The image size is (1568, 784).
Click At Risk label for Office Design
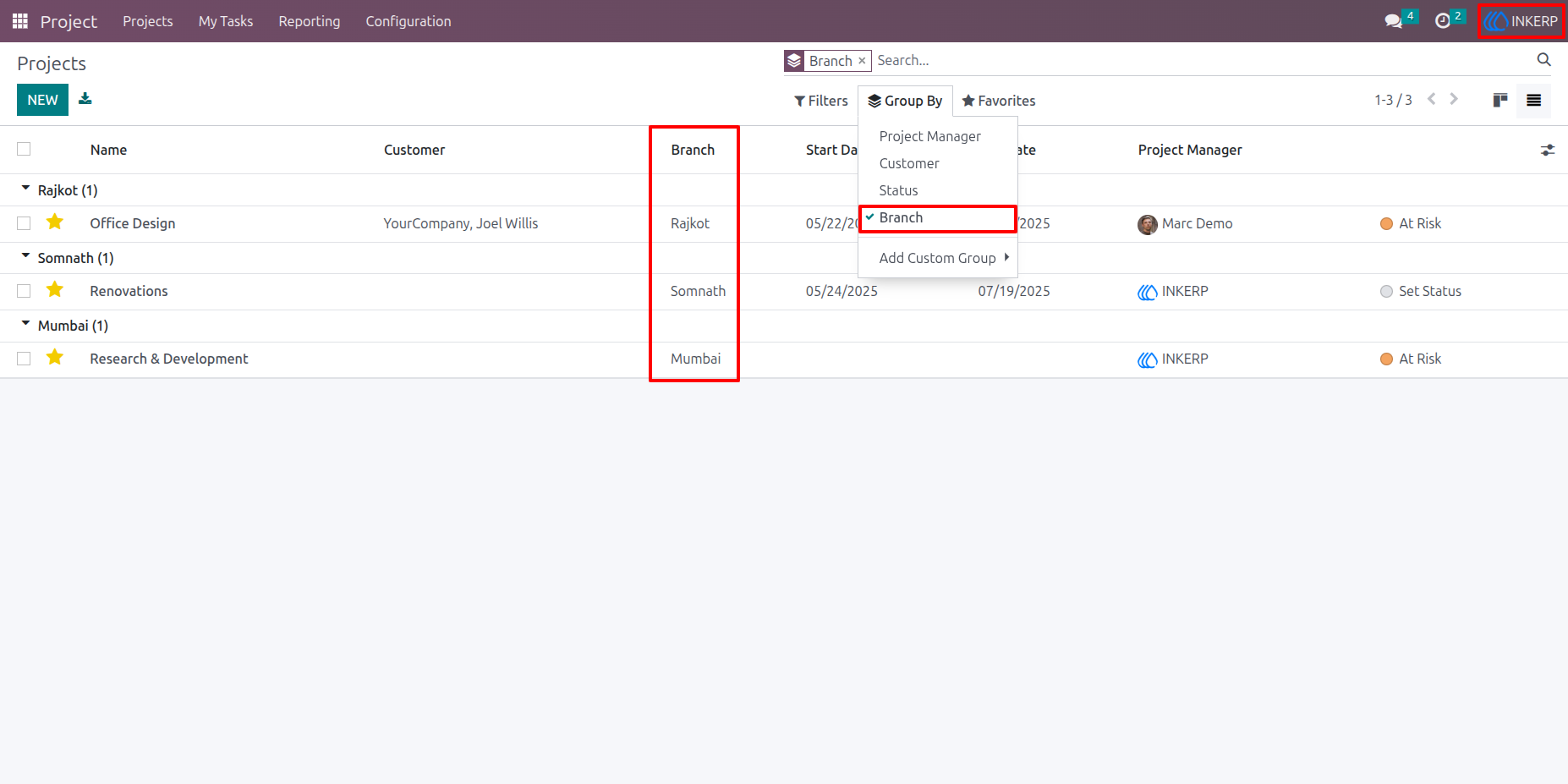click(x=1420, y=223)
